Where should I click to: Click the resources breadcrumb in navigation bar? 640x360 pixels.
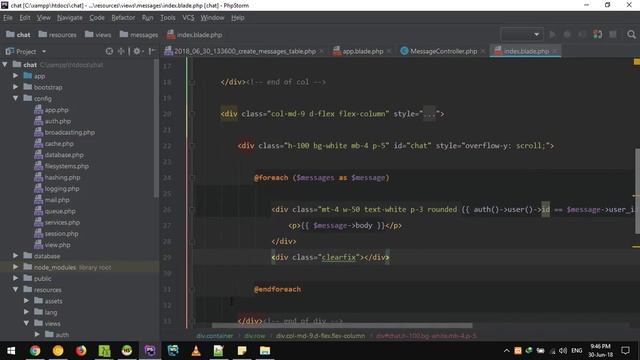(x=57, y=35)
